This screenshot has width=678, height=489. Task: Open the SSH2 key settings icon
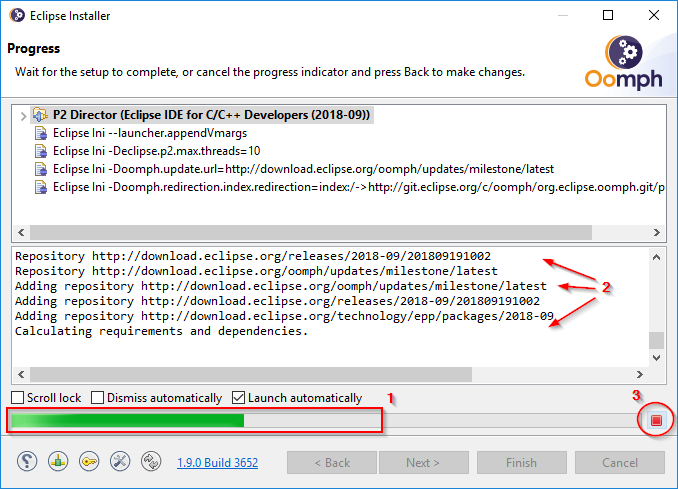[89, 462]
